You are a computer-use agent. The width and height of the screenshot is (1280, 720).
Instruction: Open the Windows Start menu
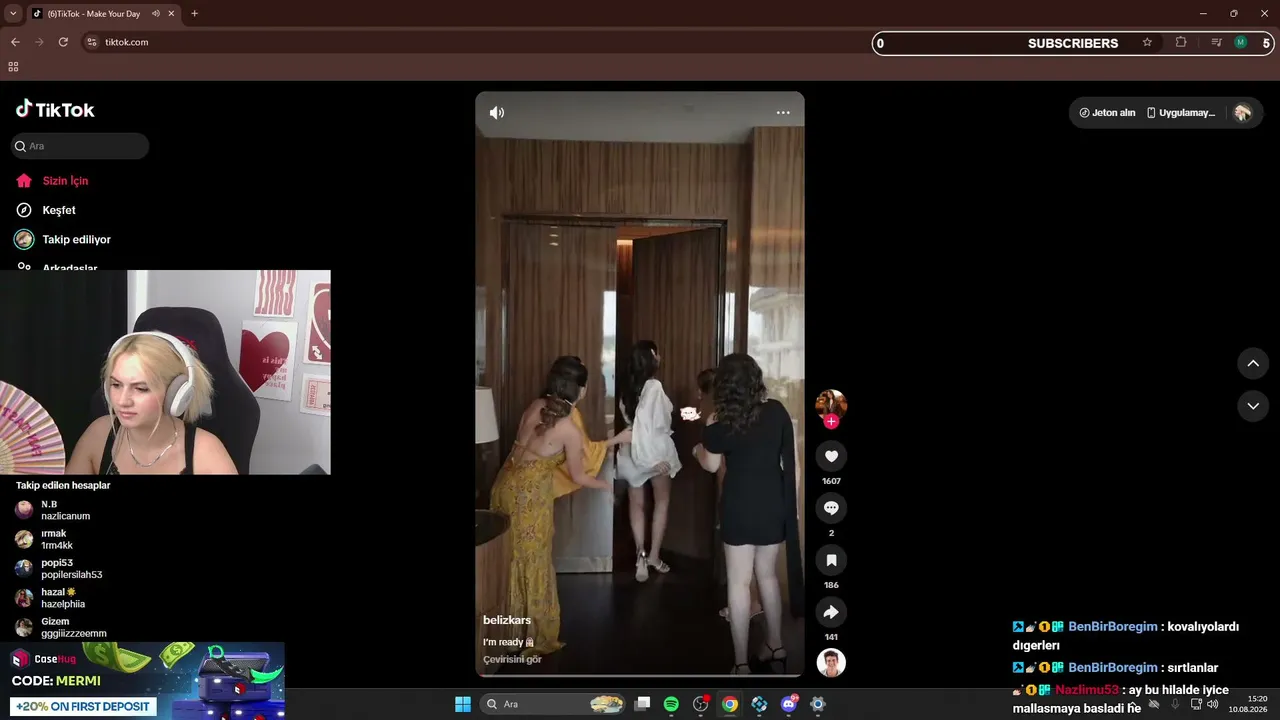(x=463, y=704)
